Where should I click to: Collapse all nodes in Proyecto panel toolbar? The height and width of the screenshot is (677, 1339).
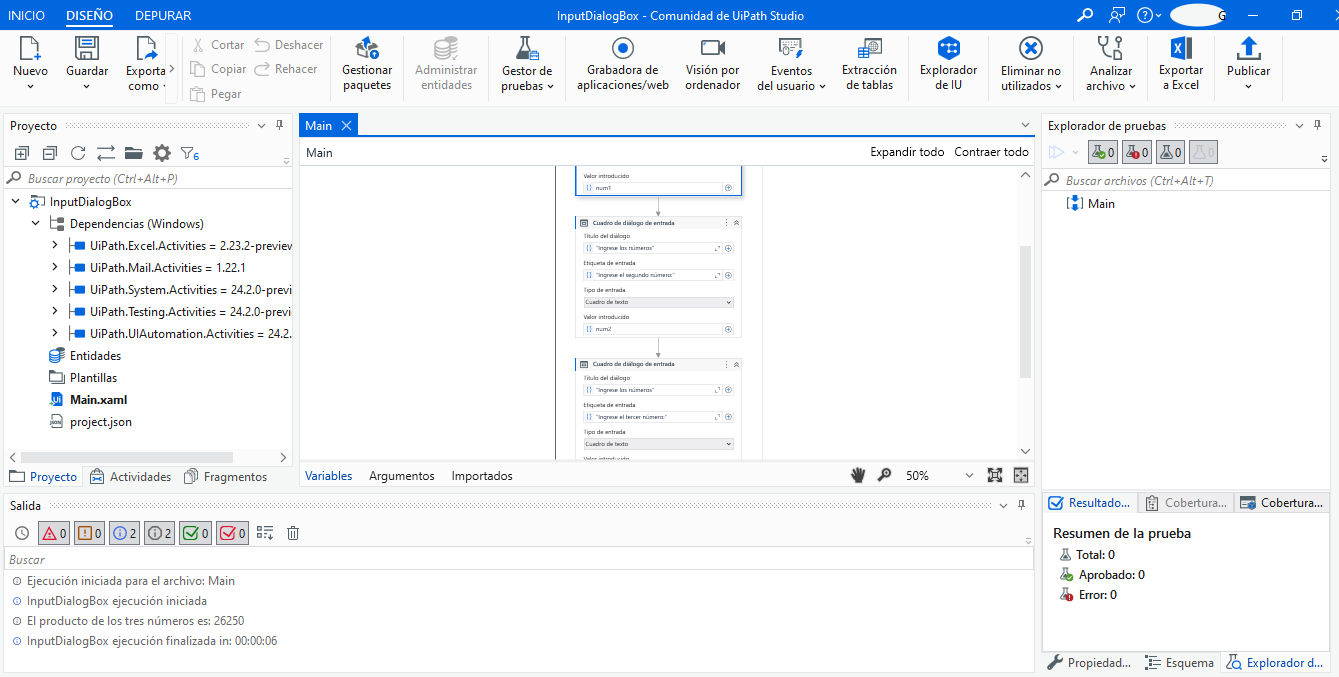[50, 153]
